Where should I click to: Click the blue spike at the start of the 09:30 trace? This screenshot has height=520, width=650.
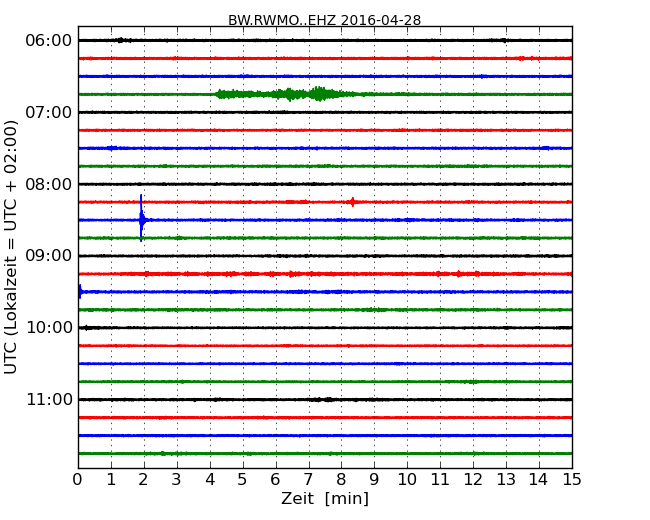(80, 292)
